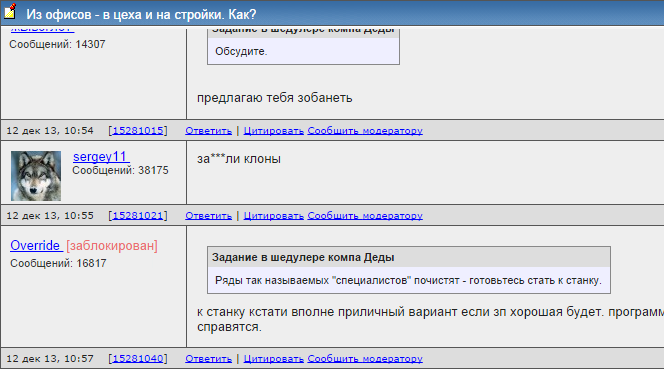Click the thread title 'Из офисов - в цеха'

[x=141, y=14]
